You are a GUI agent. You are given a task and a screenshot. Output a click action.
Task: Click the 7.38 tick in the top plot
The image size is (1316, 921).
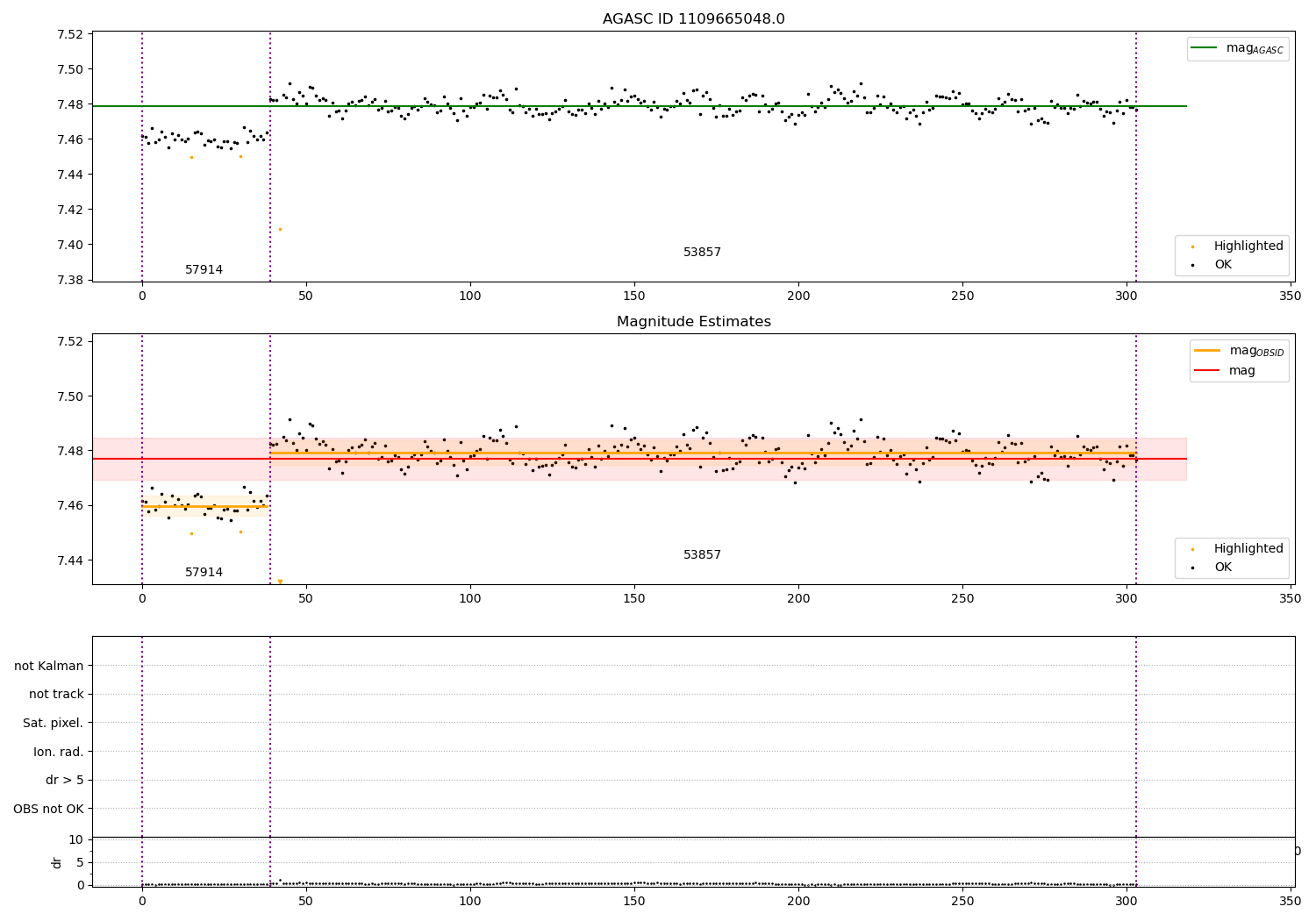[x=68, y=281]
